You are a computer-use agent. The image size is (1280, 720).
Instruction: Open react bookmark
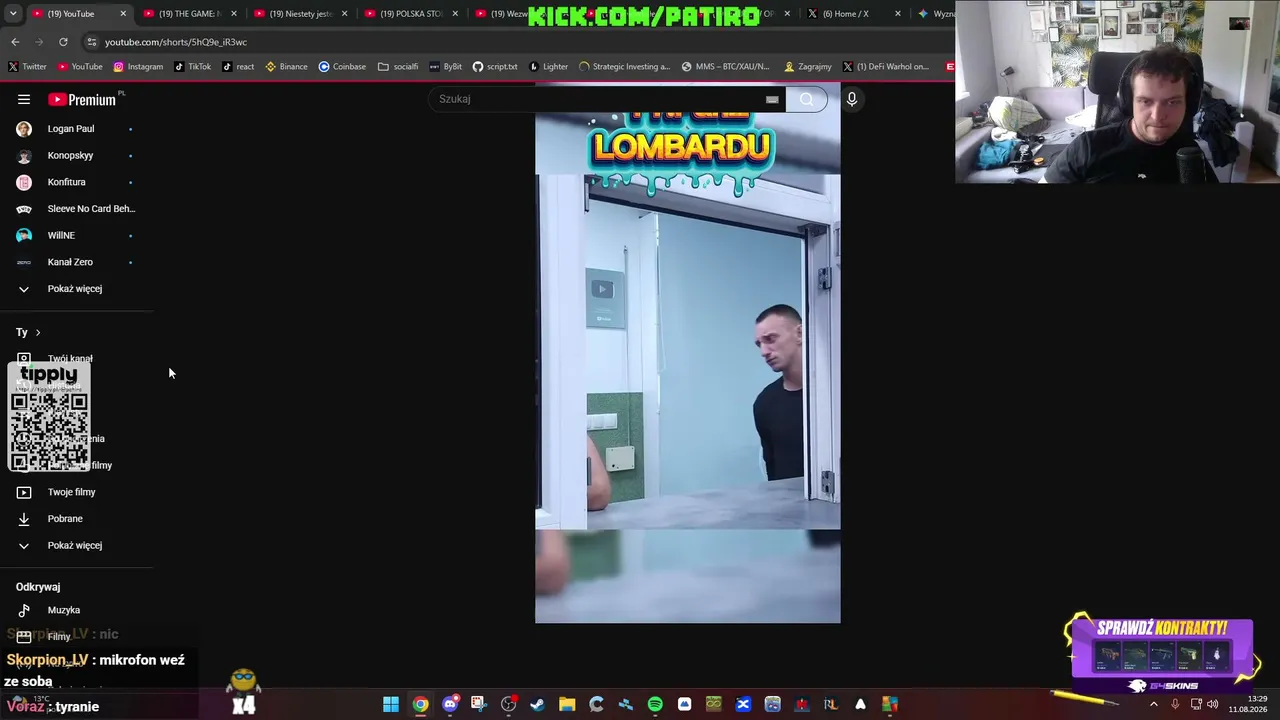pyautogui.click(x=238, y=67)
